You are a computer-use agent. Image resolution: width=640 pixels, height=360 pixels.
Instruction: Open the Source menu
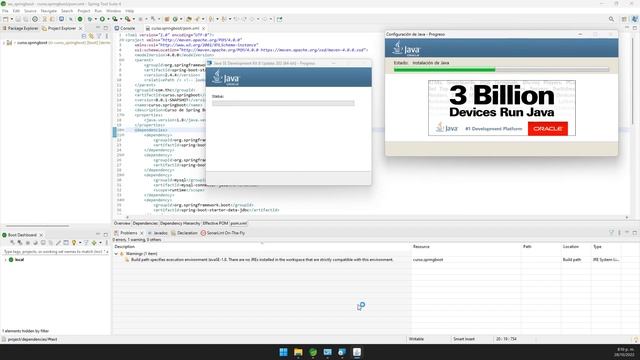(x=30, y=11)
